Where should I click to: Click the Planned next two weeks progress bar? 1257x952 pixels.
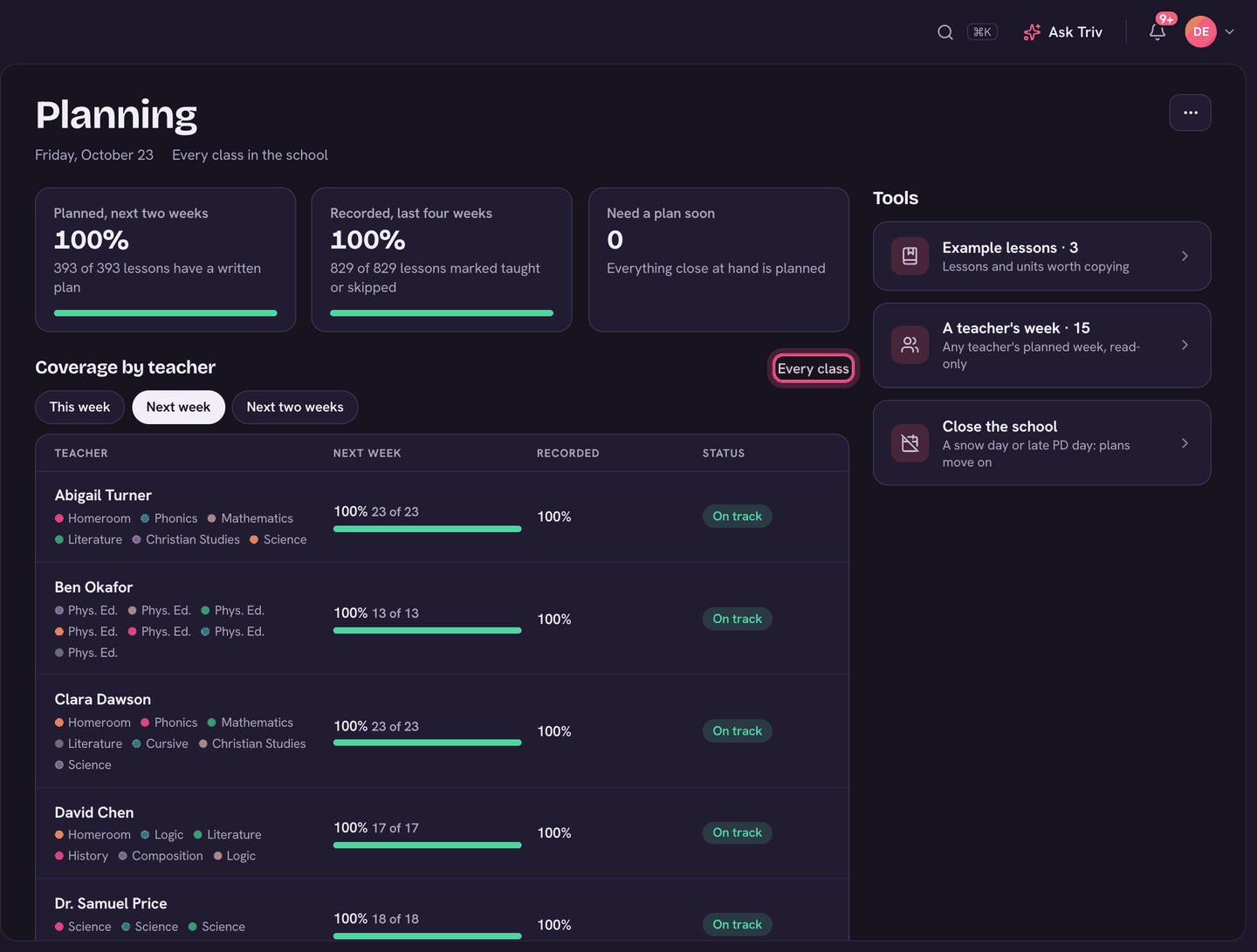166,313
